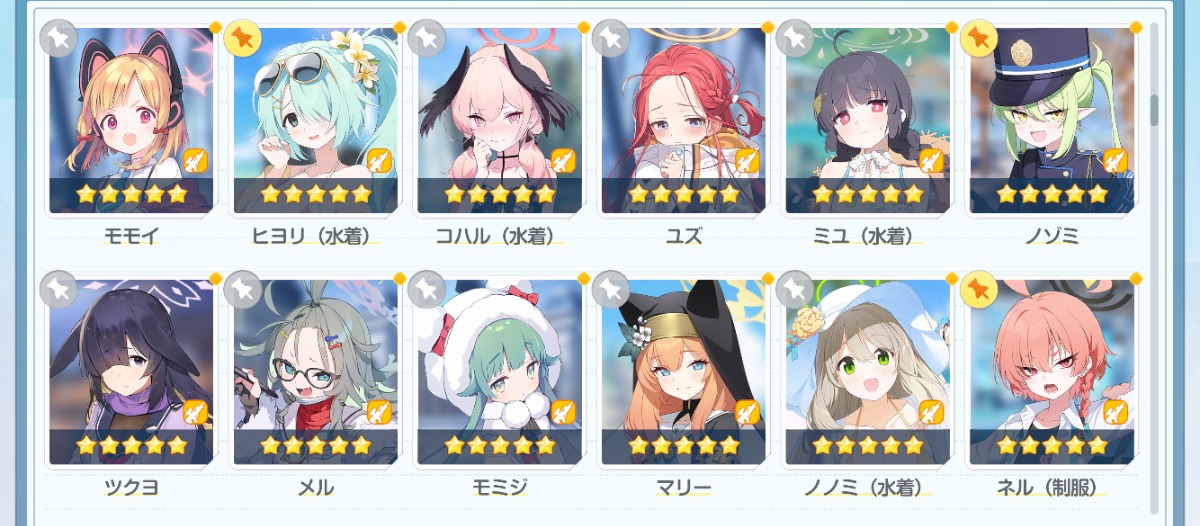Open マリー's character portrait

683,372
